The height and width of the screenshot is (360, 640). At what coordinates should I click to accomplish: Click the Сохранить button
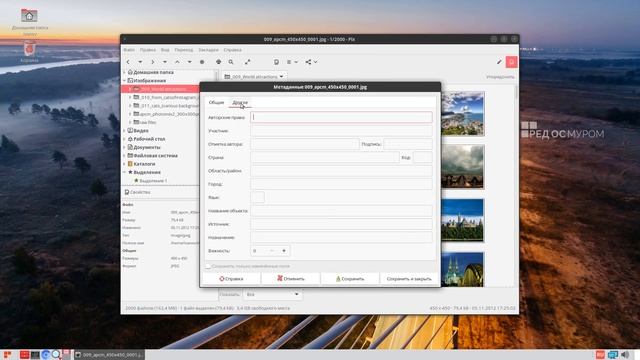click(x=350, y=279)
